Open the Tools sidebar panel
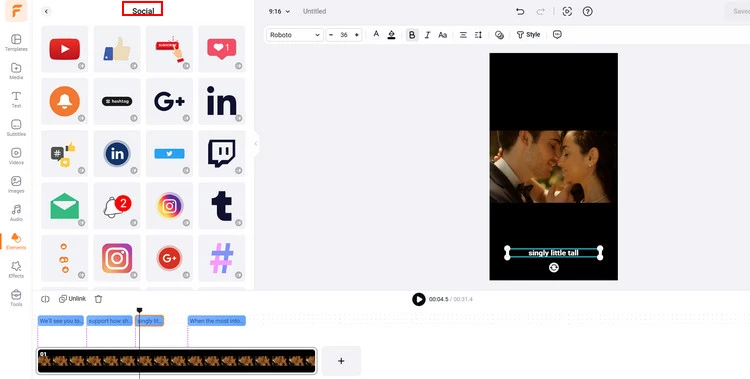 pyautogui.click(x=16, y=298)
